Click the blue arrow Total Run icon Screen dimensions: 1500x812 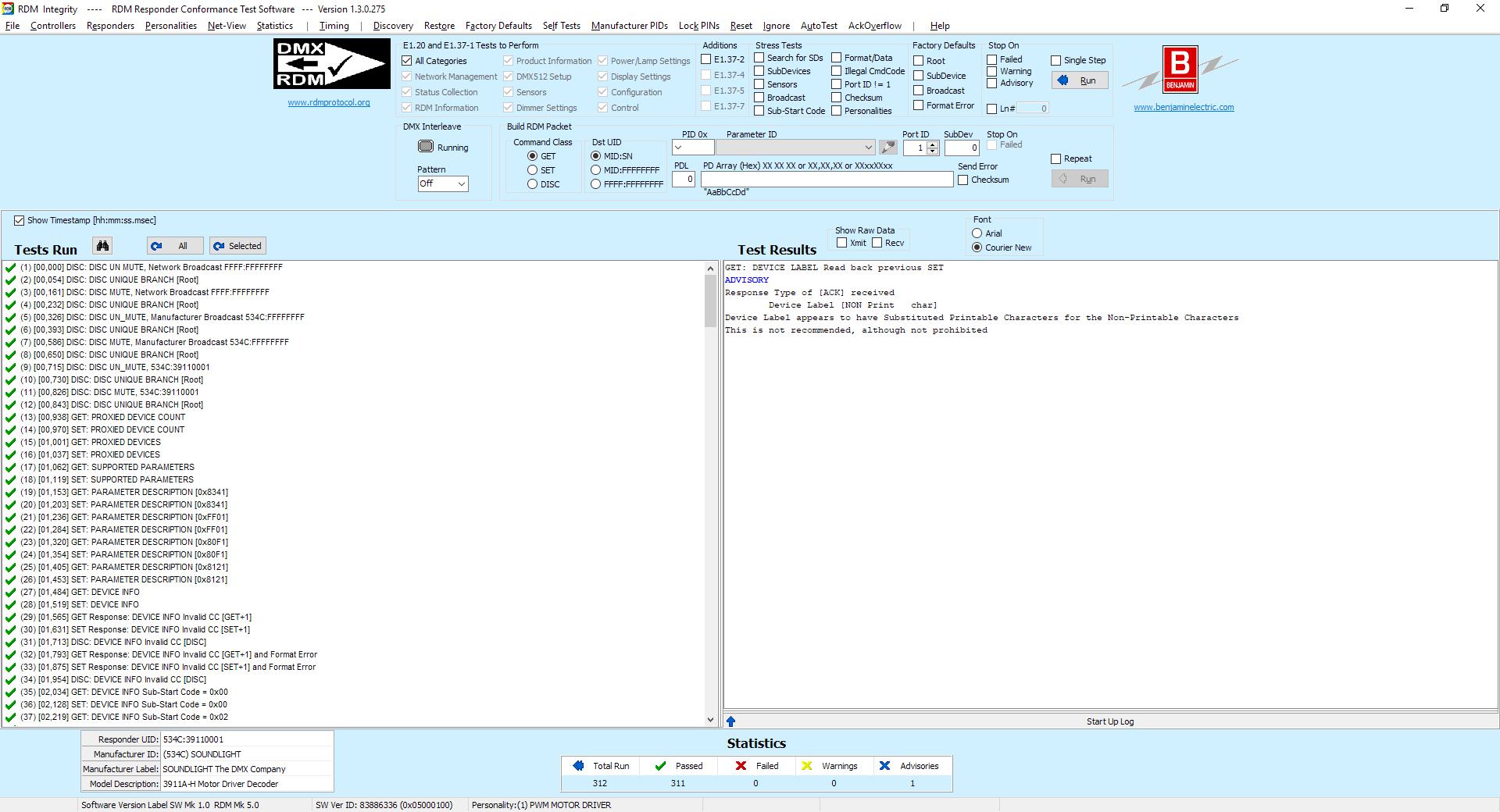coord(578,766)
